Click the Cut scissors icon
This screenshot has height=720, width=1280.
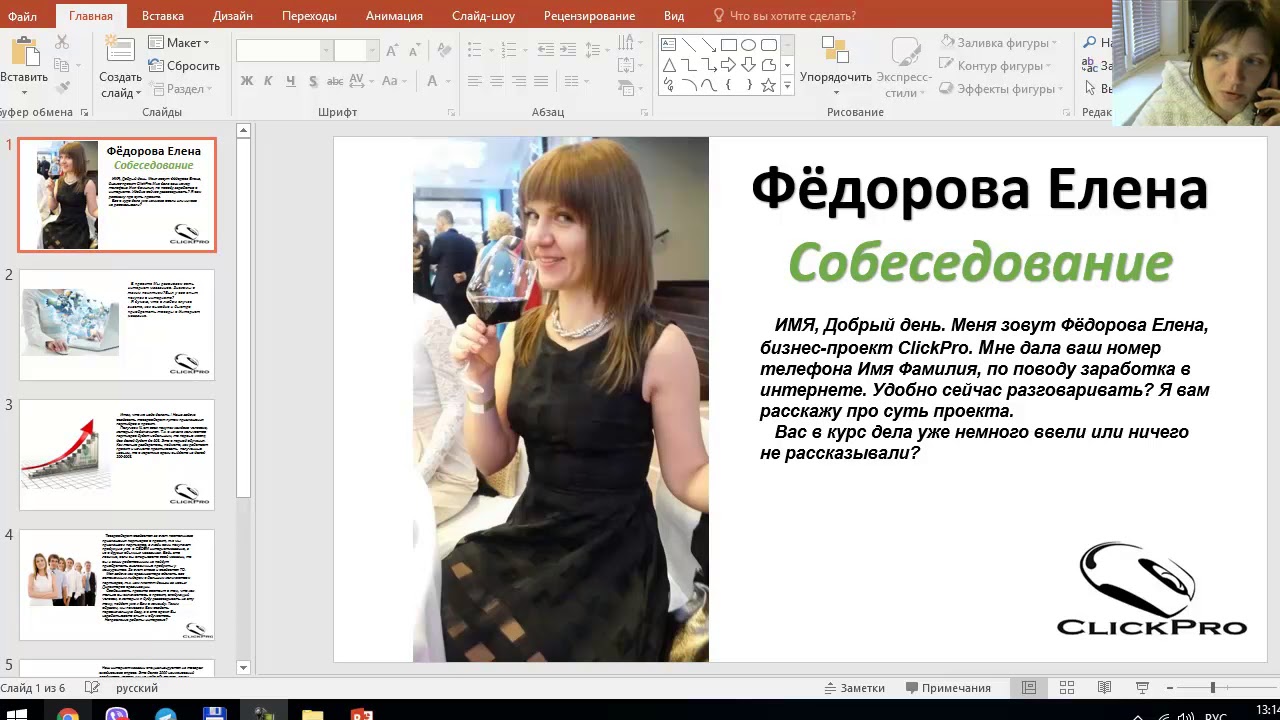(62, 42)
